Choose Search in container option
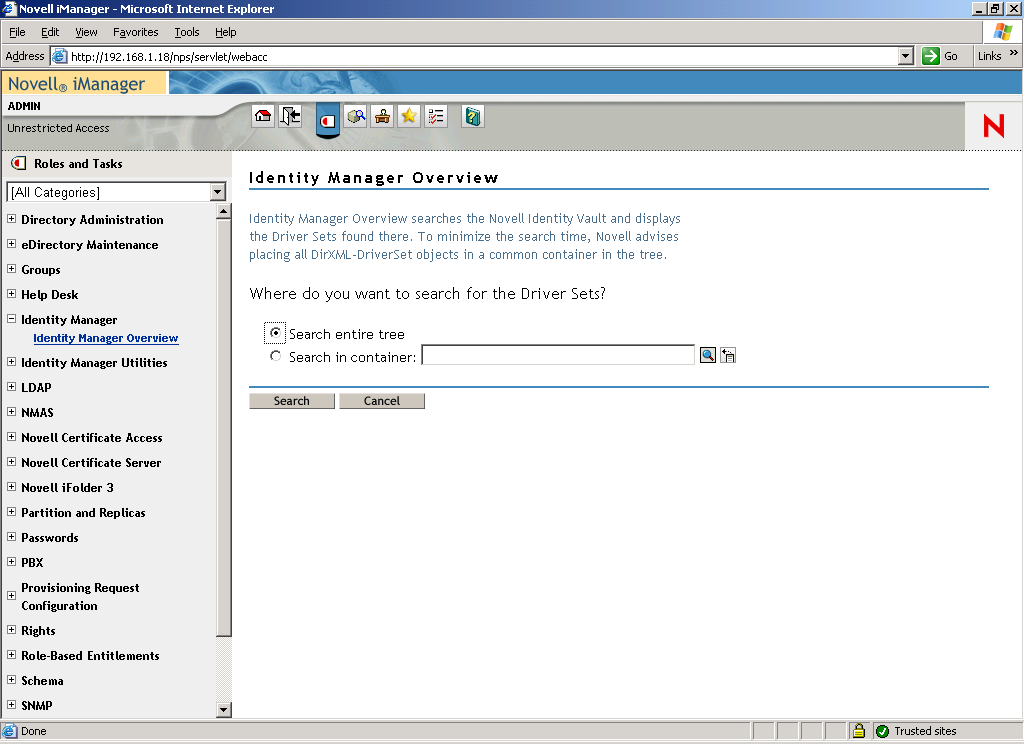Viewport: 1024px width, 744px height. coord(275,355)
